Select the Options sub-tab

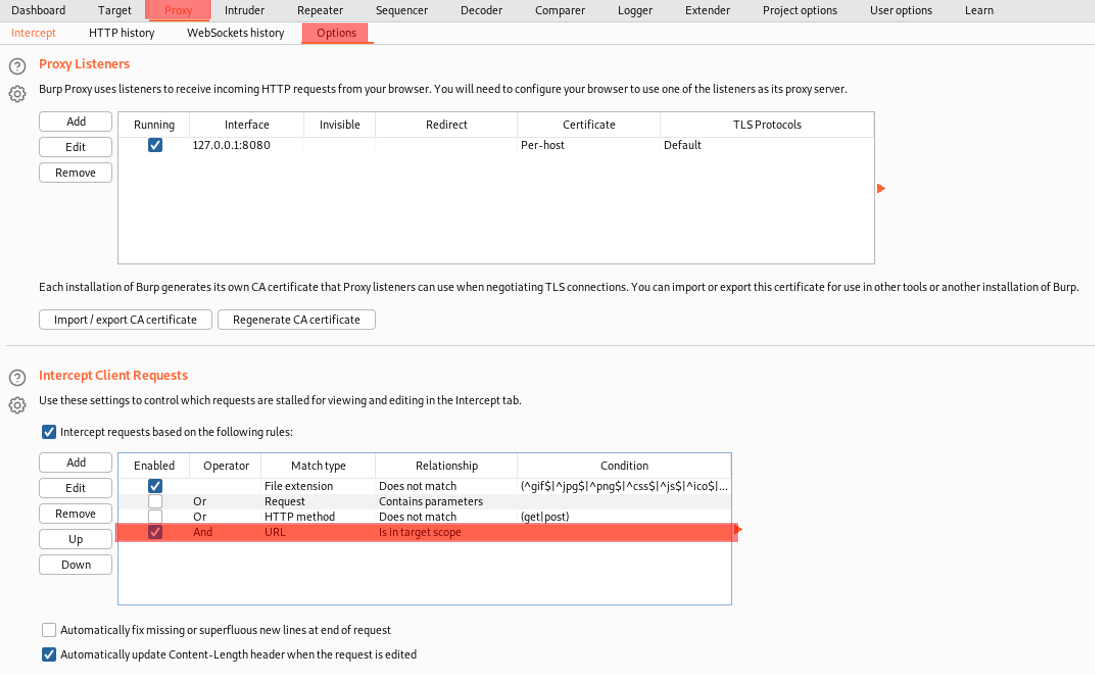tap(337, 33)
